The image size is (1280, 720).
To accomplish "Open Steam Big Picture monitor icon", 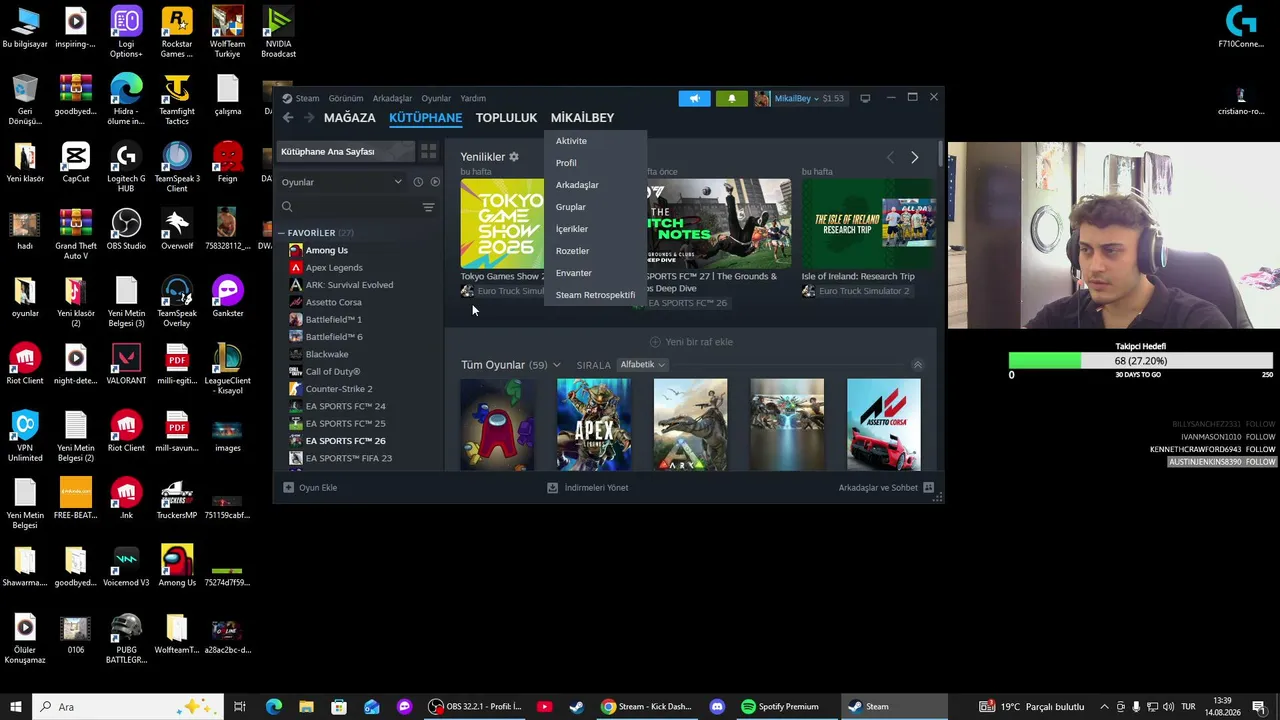I will [865, 98].
